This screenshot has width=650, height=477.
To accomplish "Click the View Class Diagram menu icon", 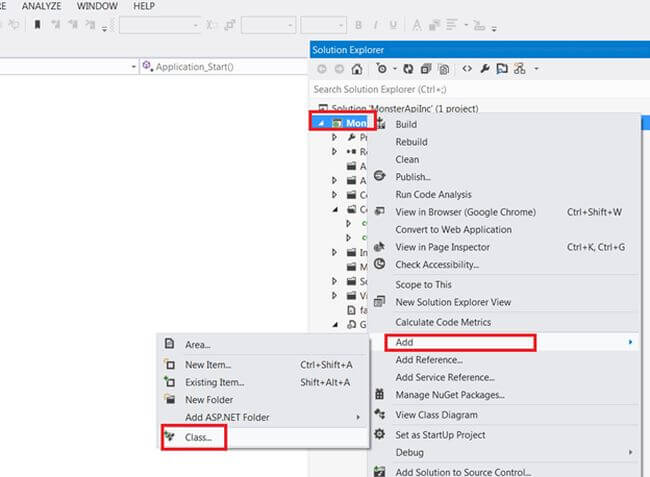I will (x=380, y=414).
